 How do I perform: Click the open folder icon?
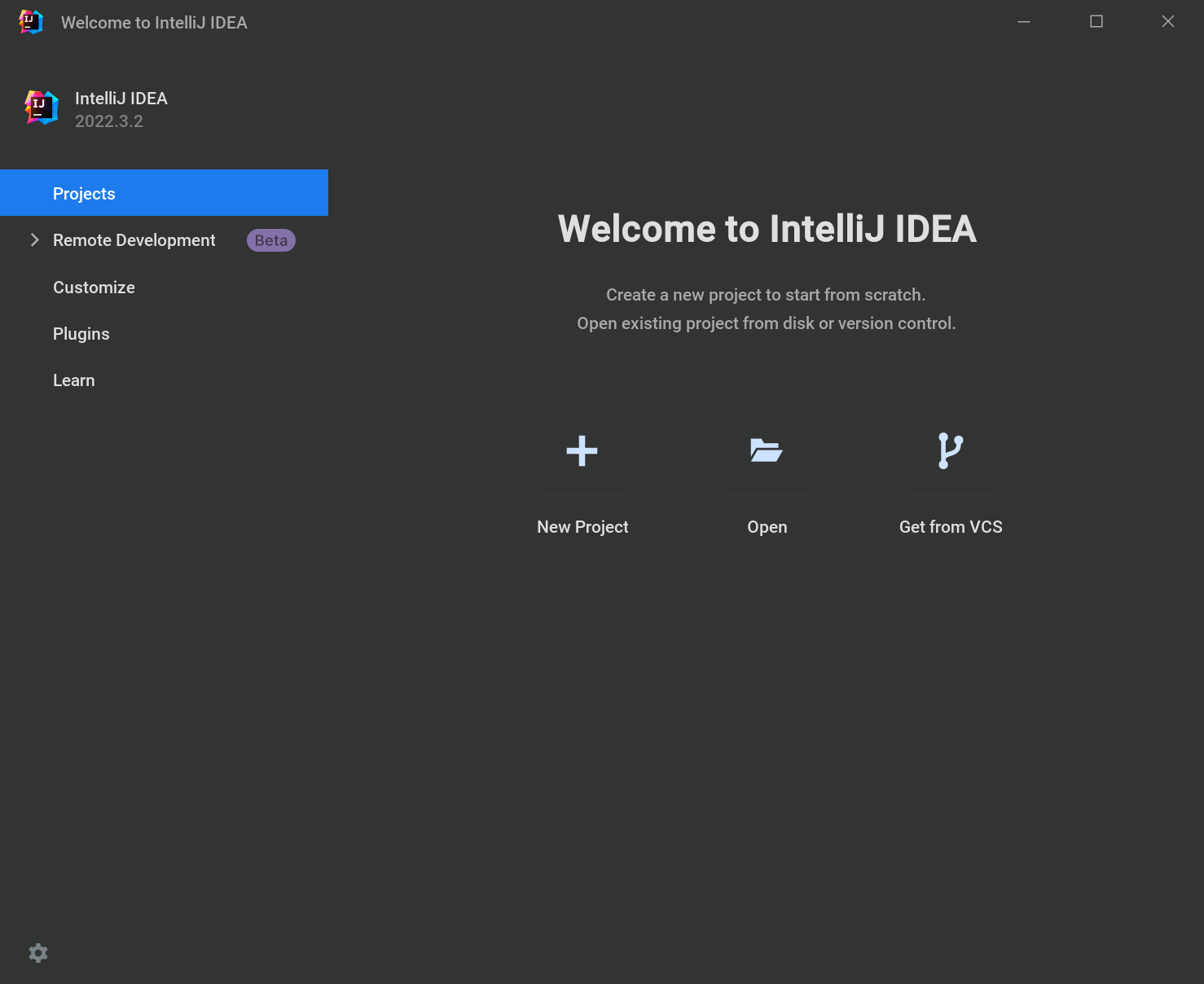[x=766, y=450]
